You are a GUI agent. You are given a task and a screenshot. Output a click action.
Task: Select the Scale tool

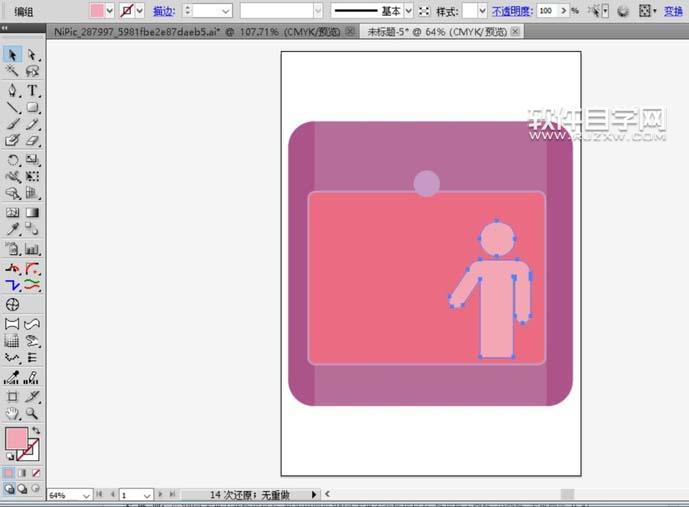[x=32, y=159]
